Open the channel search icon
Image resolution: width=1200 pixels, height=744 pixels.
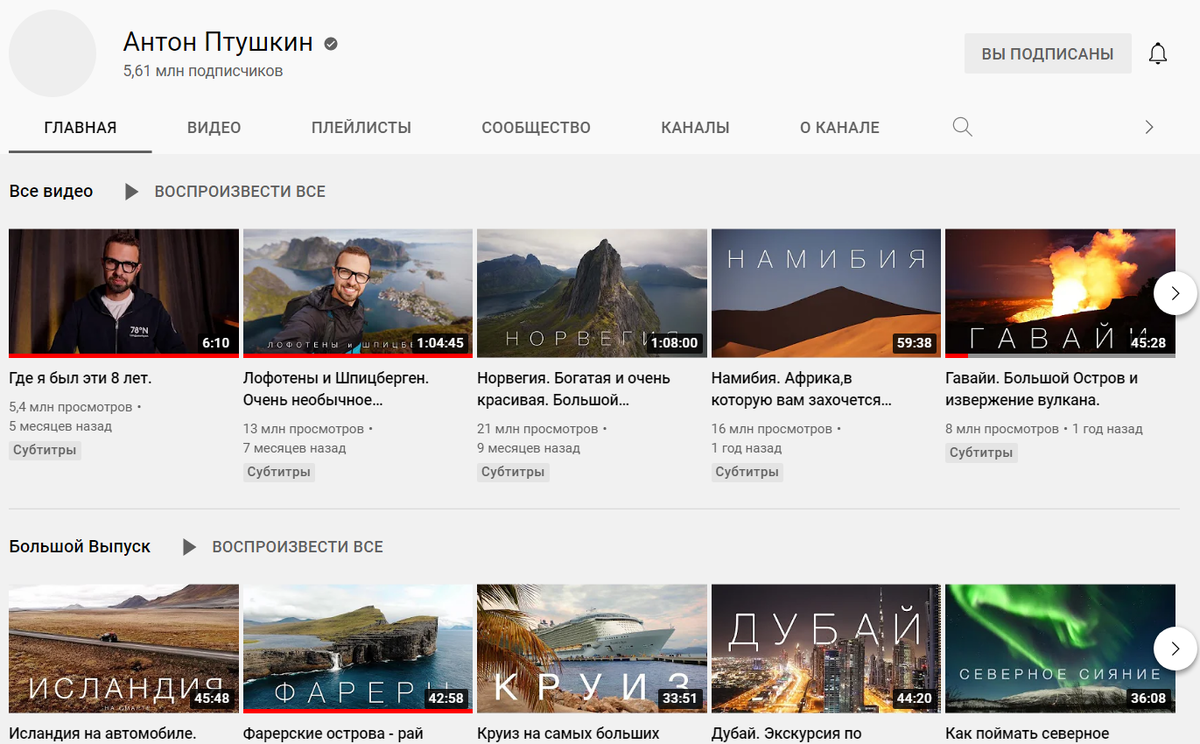[x=961, y=127]
